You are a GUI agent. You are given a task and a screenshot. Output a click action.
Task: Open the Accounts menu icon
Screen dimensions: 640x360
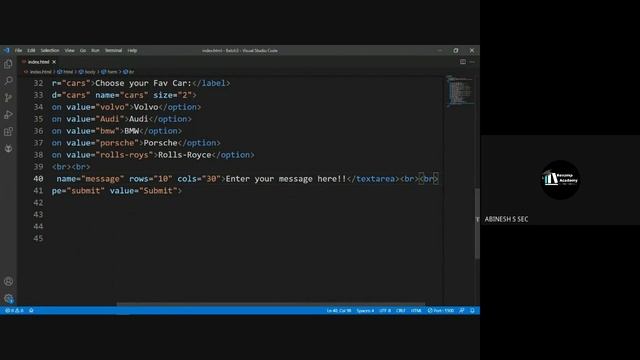[8, 282]
